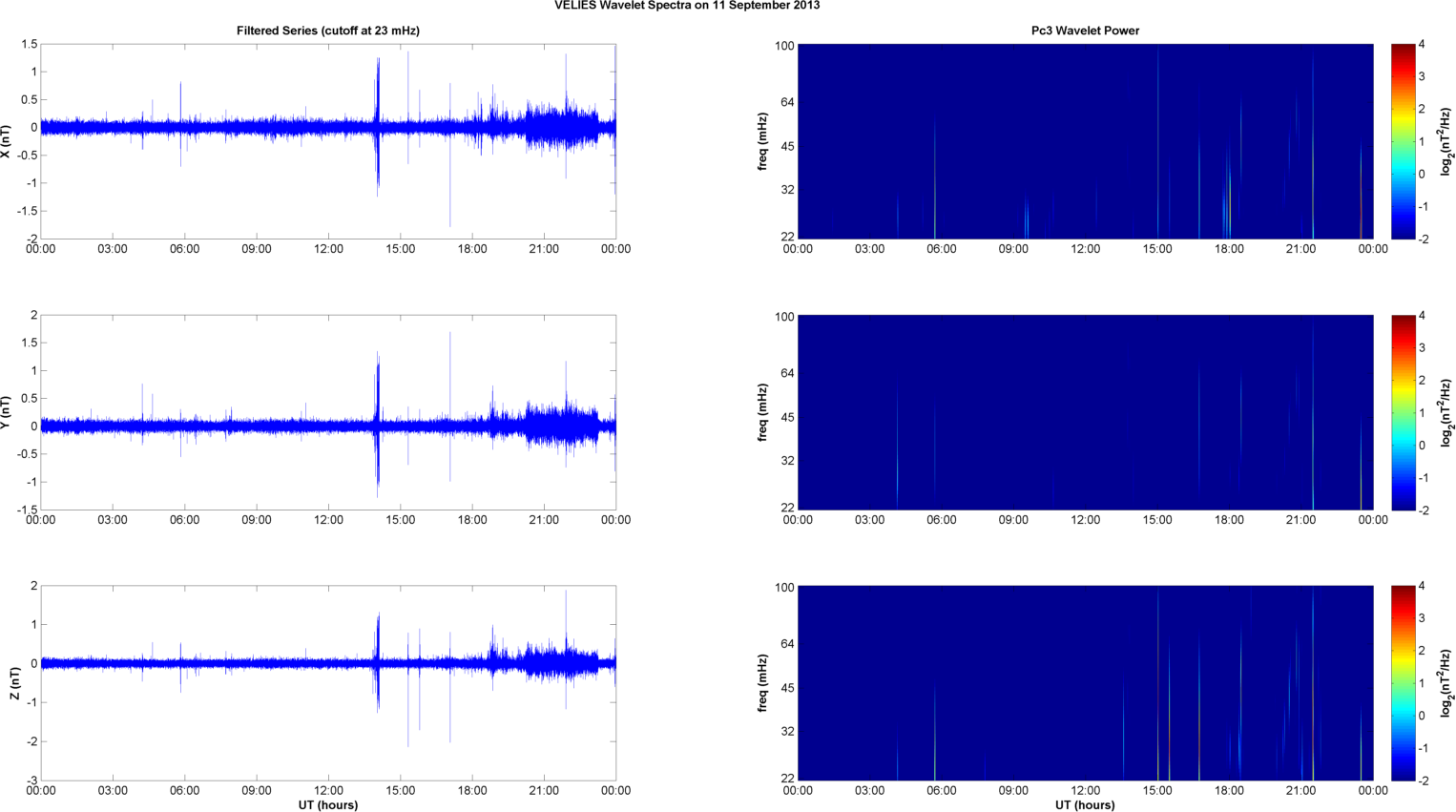The height and width of the screenshot is (812, 1456).
Task: Click the 03:00 tick under the X plot
Action: 112,249
